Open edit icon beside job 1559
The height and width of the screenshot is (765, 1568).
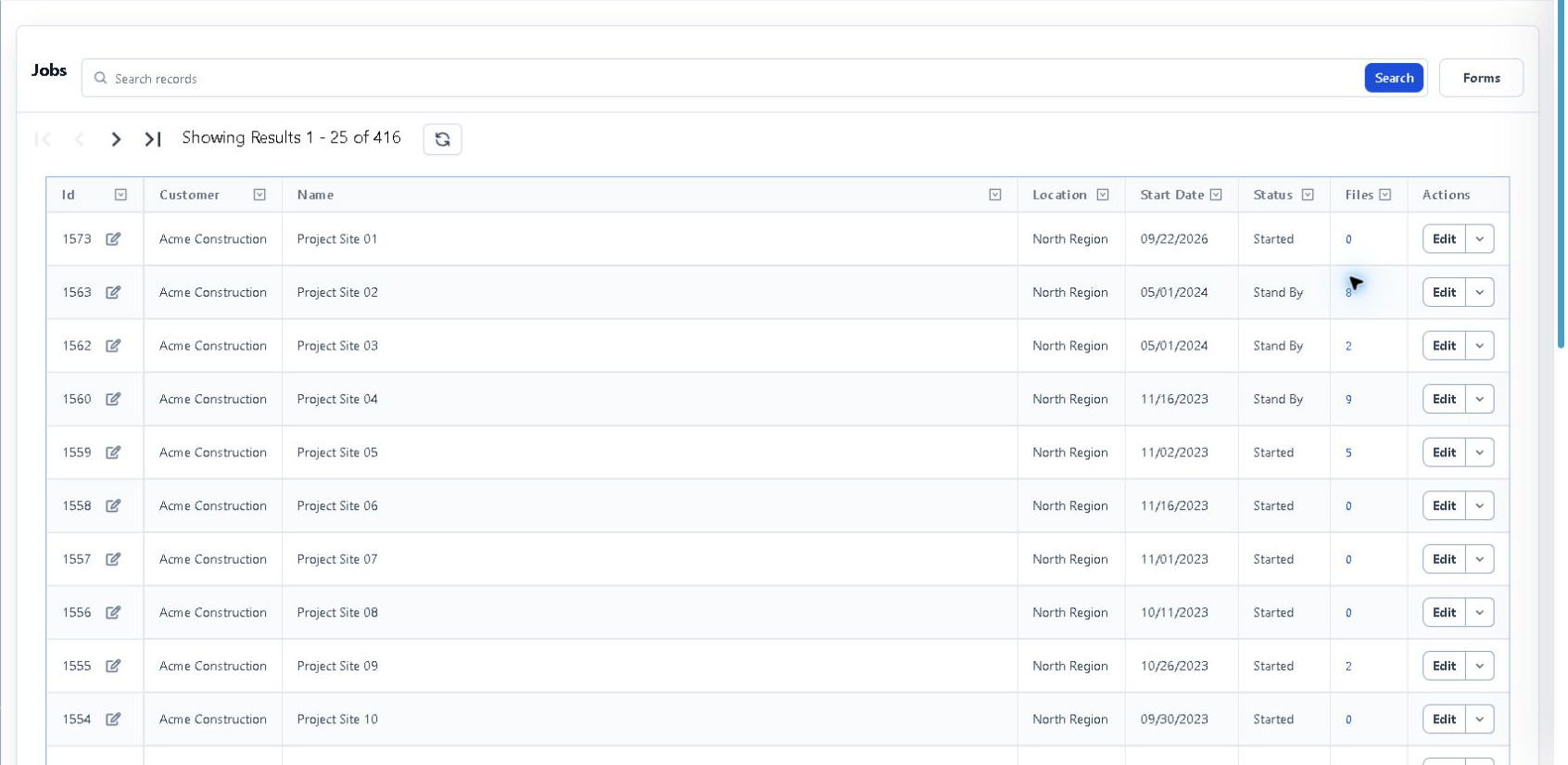pos(113,453)
